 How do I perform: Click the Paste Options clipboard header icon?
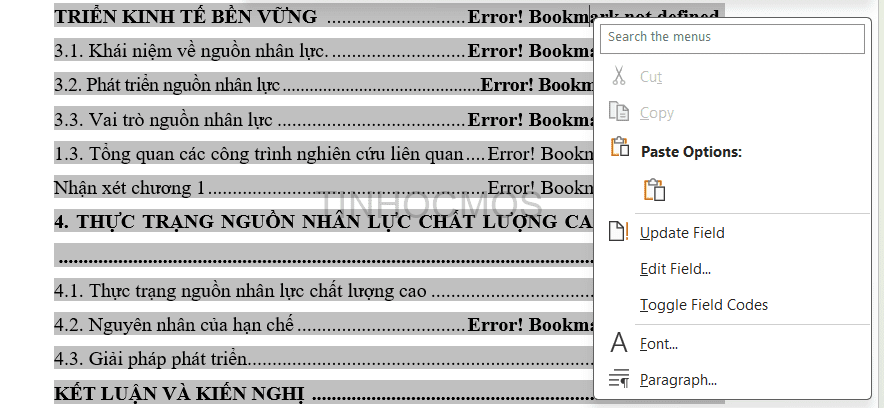click(x=620, y=147)
